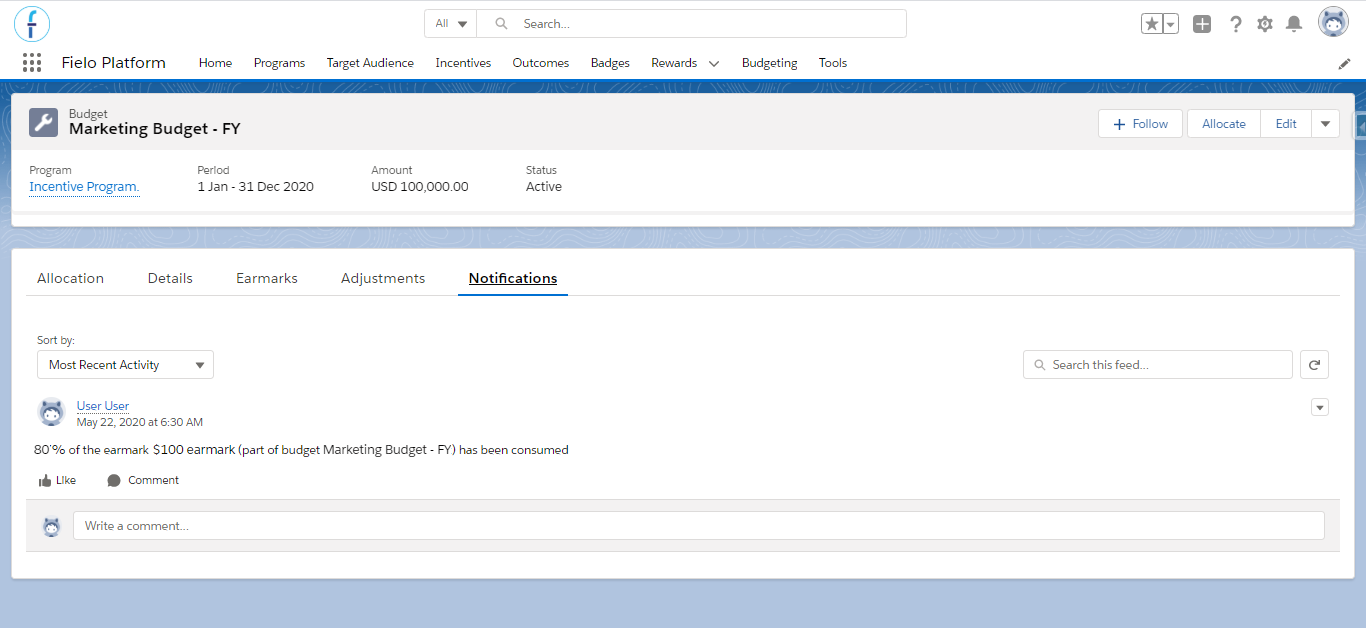Click the Marketing Budget - FY title

(x=155, y=129)
